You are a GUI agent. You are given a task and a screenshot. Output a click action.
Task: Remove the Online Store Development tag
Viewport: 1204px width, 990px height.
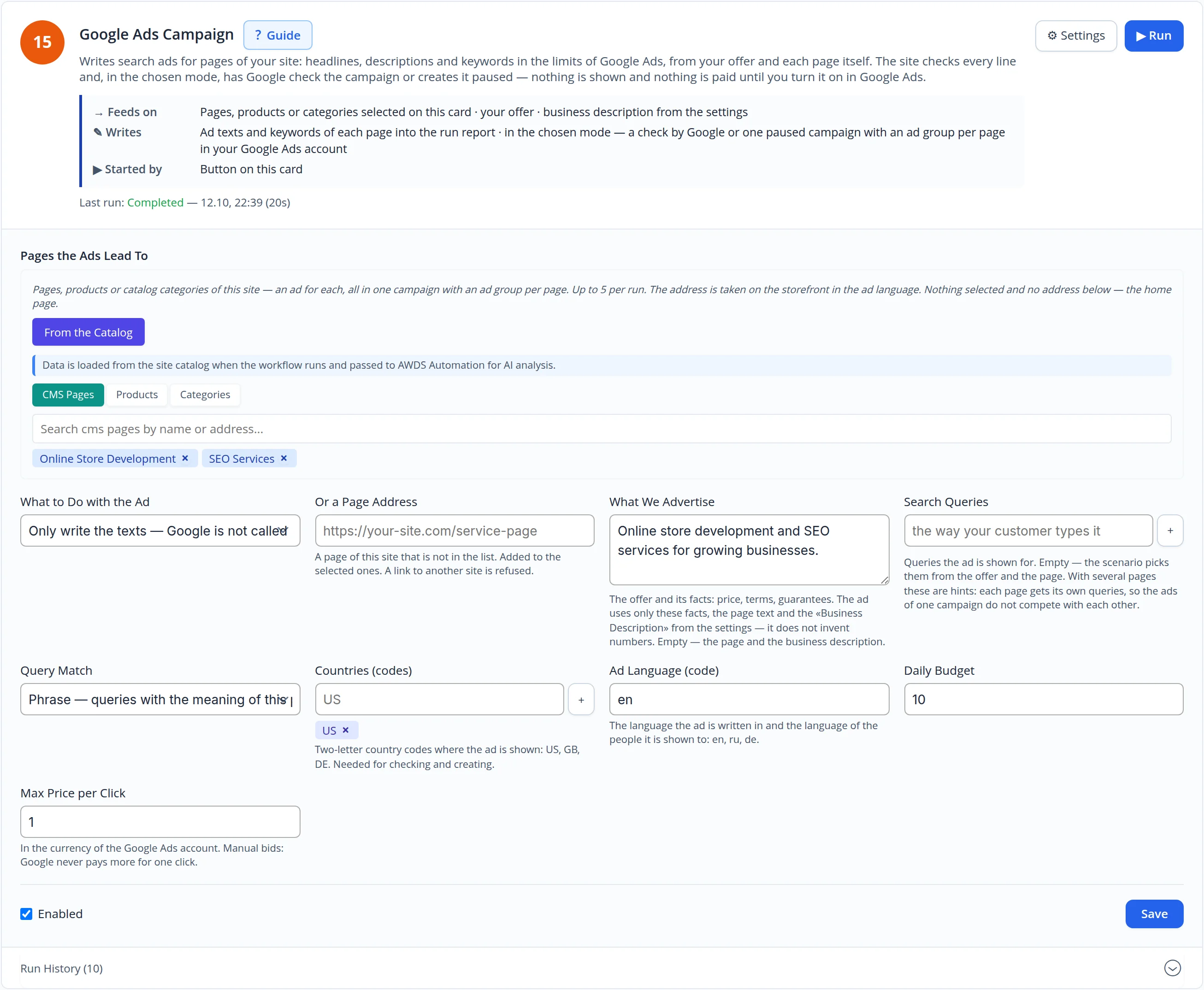(x=185, y=459)
